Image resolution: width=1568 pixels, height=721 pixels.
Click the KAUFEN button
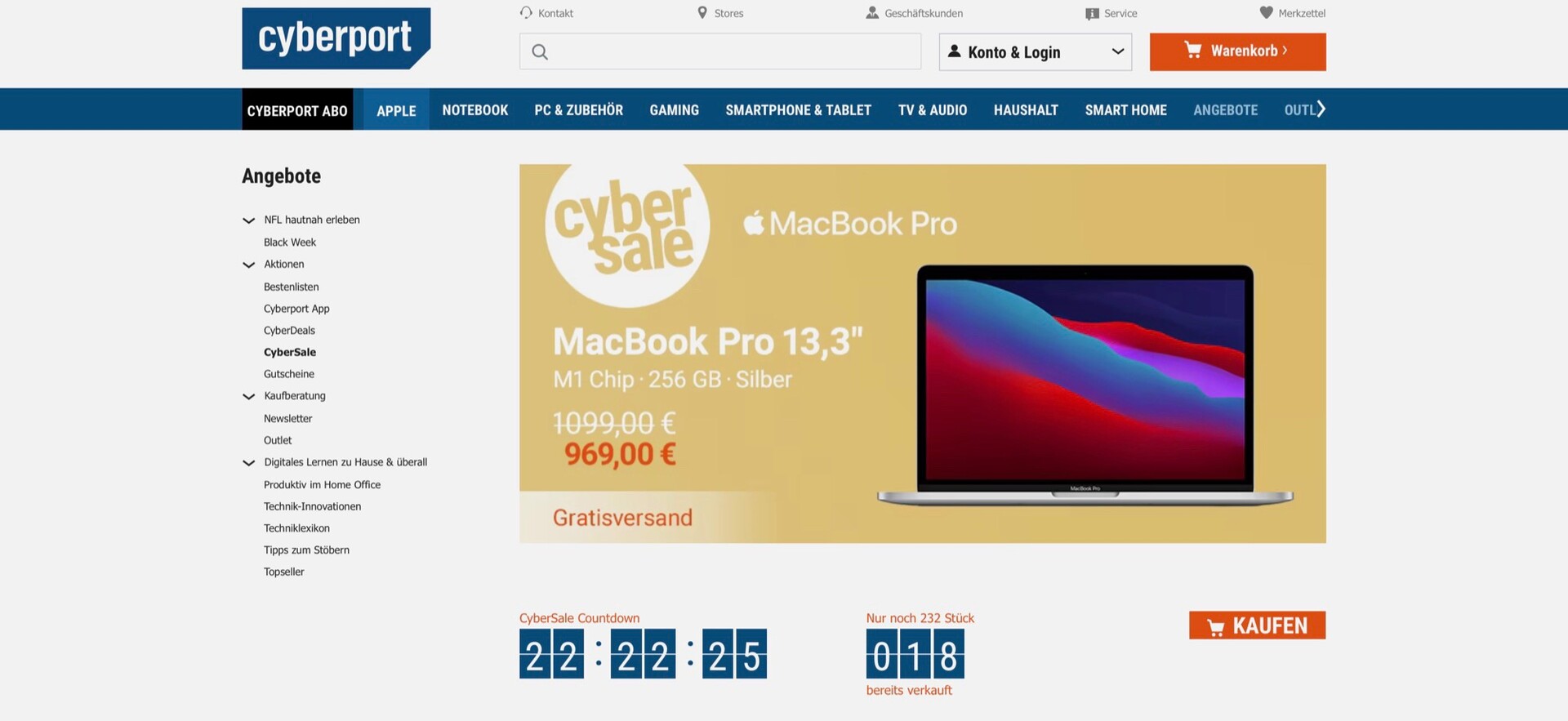(x=1257, y=625)
